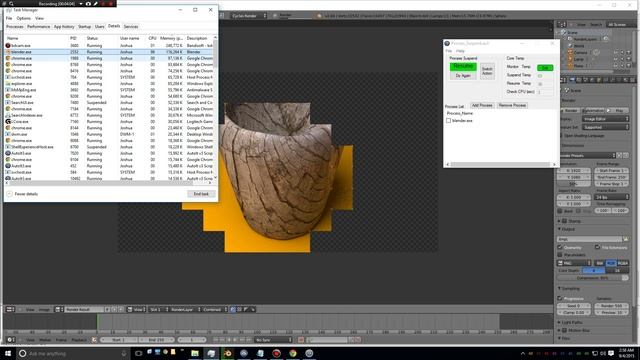Screen dimensions: 640x360
Task: Open the Combined pass dropdown
Action: (215, 309)
